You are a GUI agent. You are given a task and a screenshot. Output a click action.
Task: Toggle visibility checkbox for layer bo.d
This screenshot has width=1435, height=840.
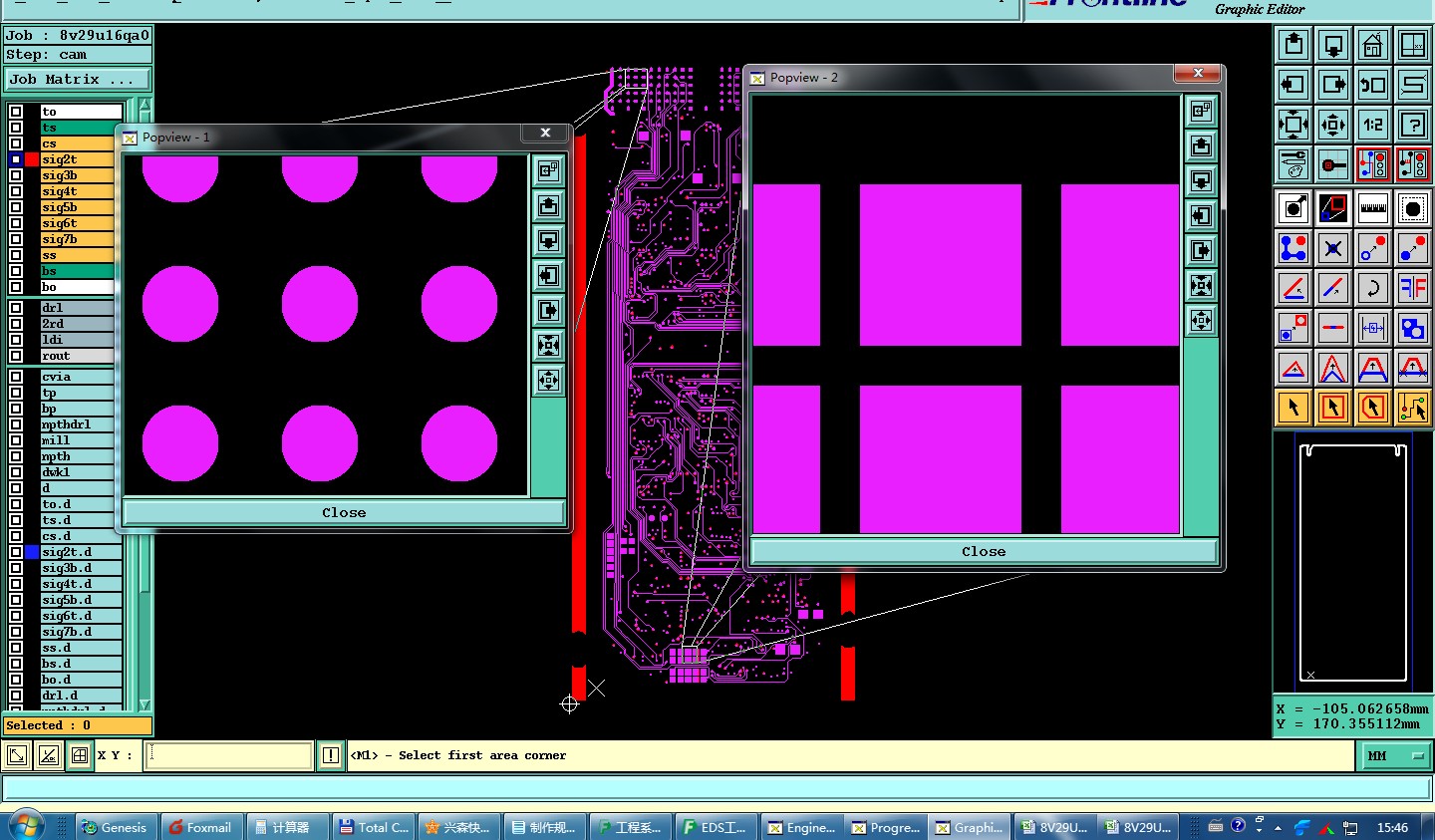tap(16, 680)
